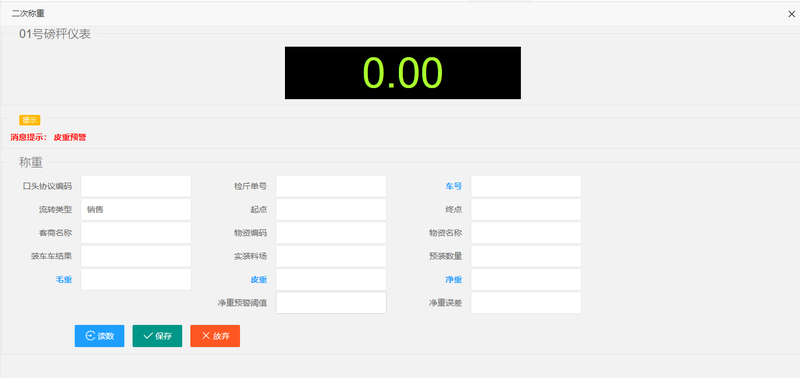Viewport: 800px width, 378px height.
Task: Click the 保存 save button
Action: [157, 336]
